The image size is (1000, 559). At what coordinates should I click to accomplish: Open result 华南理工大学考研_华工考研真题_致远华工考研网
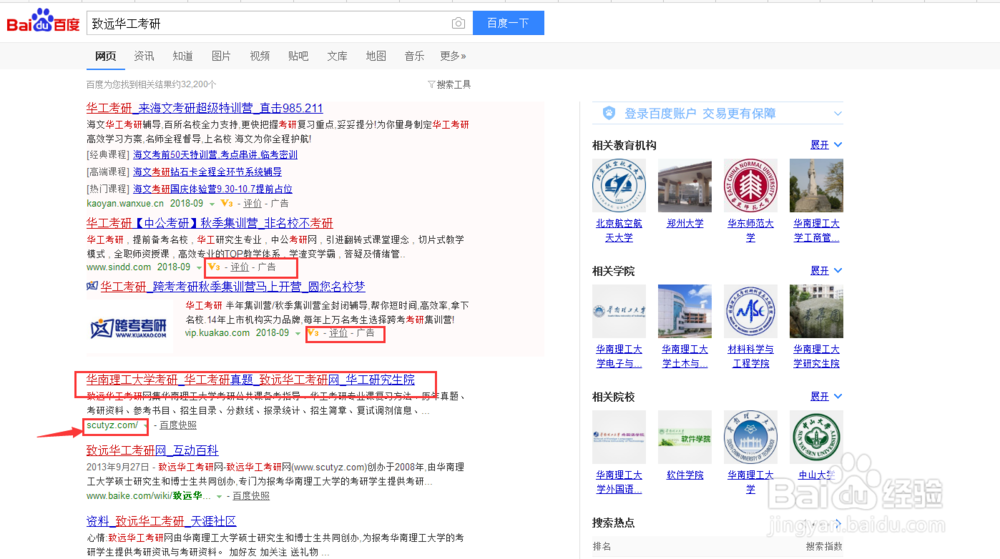click(251, 380)
